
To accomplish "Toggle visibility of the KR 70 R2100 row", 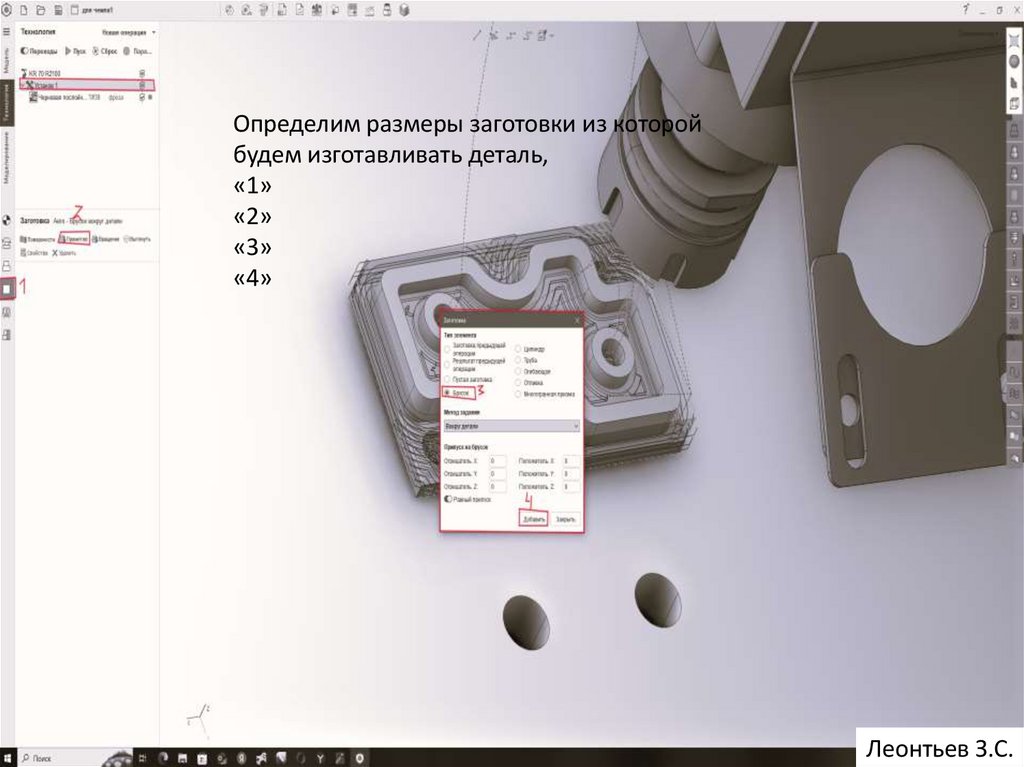I will point(142,73).
